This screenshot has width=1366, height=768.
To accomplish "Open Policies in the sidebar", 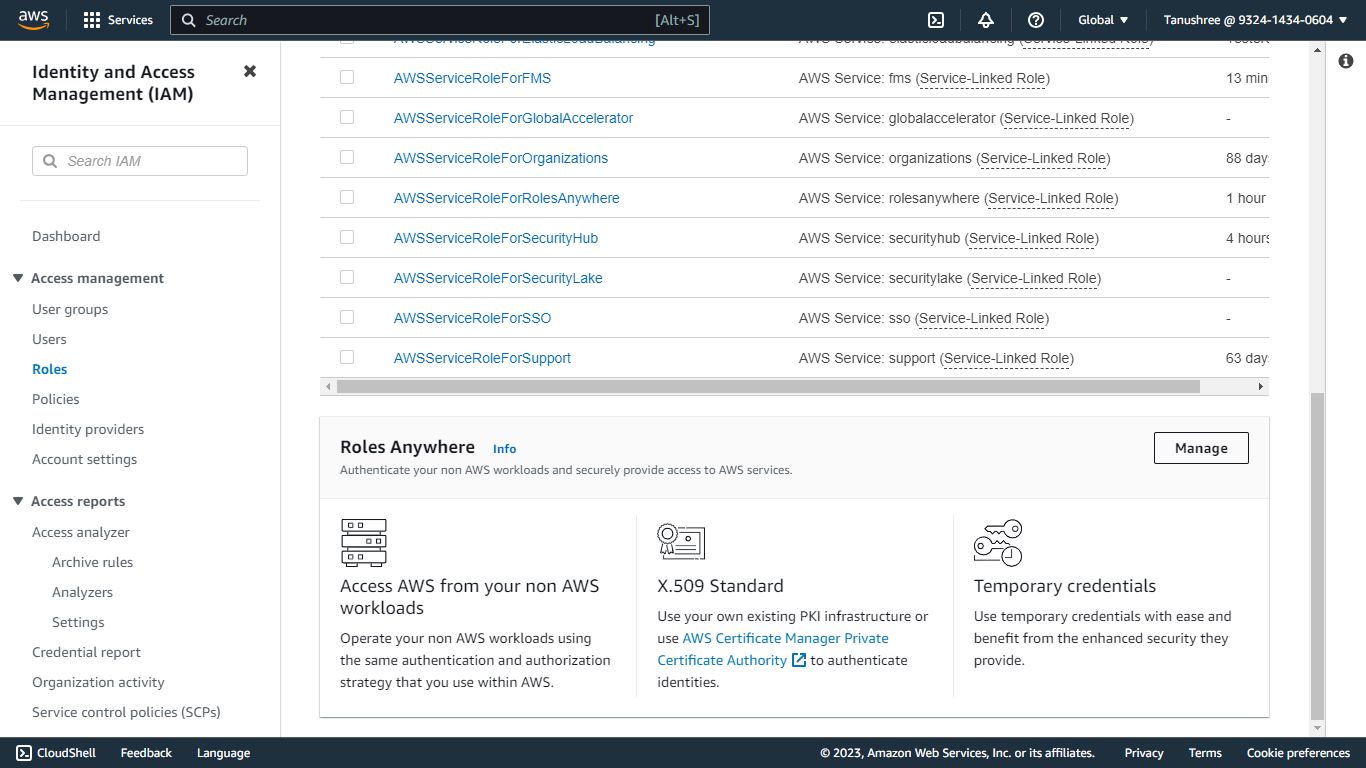I will pos(56,399).
